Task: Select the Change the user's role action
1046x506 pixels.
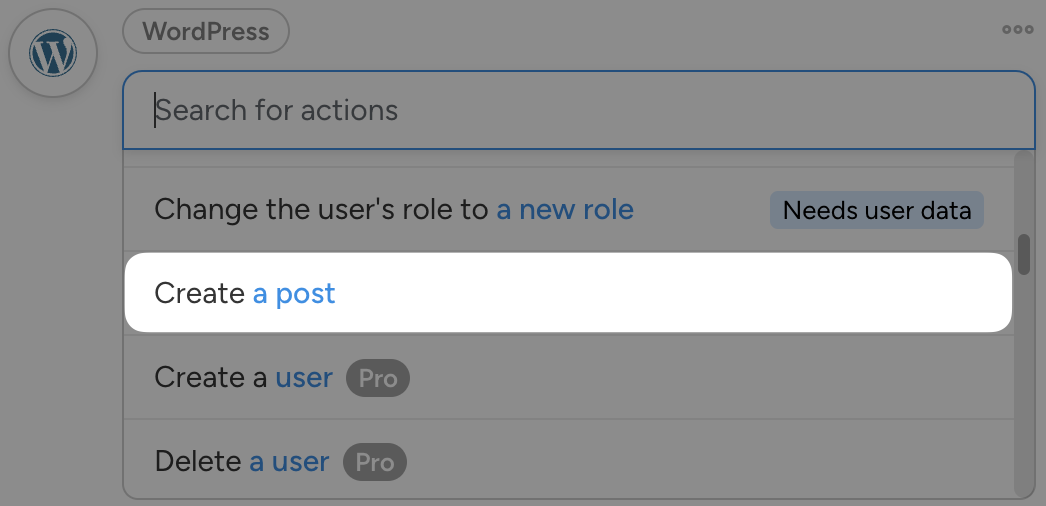Action: tap(450, 210)
